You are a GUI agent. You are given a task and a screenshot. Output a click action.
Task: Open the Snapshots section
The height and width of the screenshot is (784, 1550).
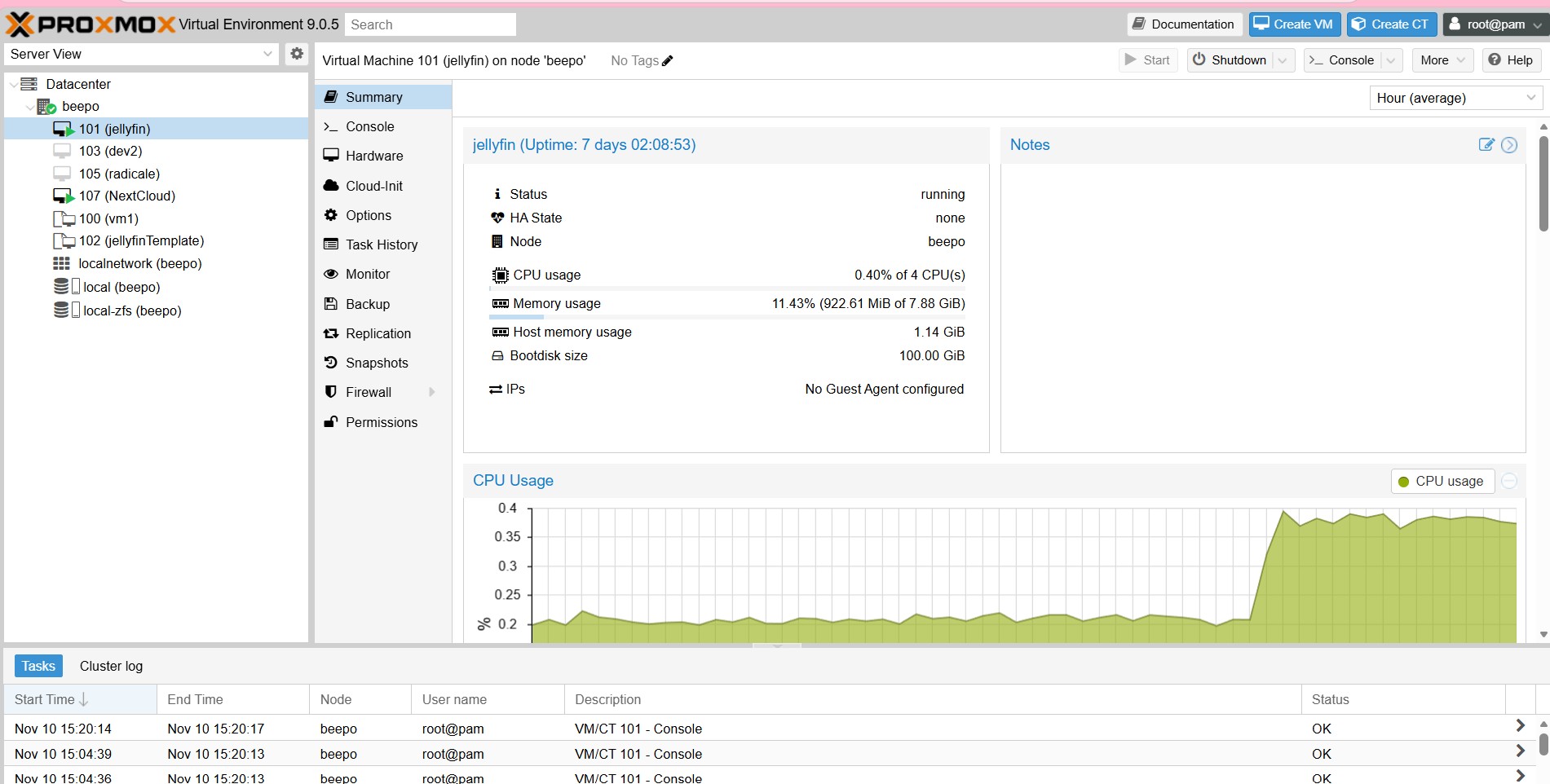[x=376, y=363]
